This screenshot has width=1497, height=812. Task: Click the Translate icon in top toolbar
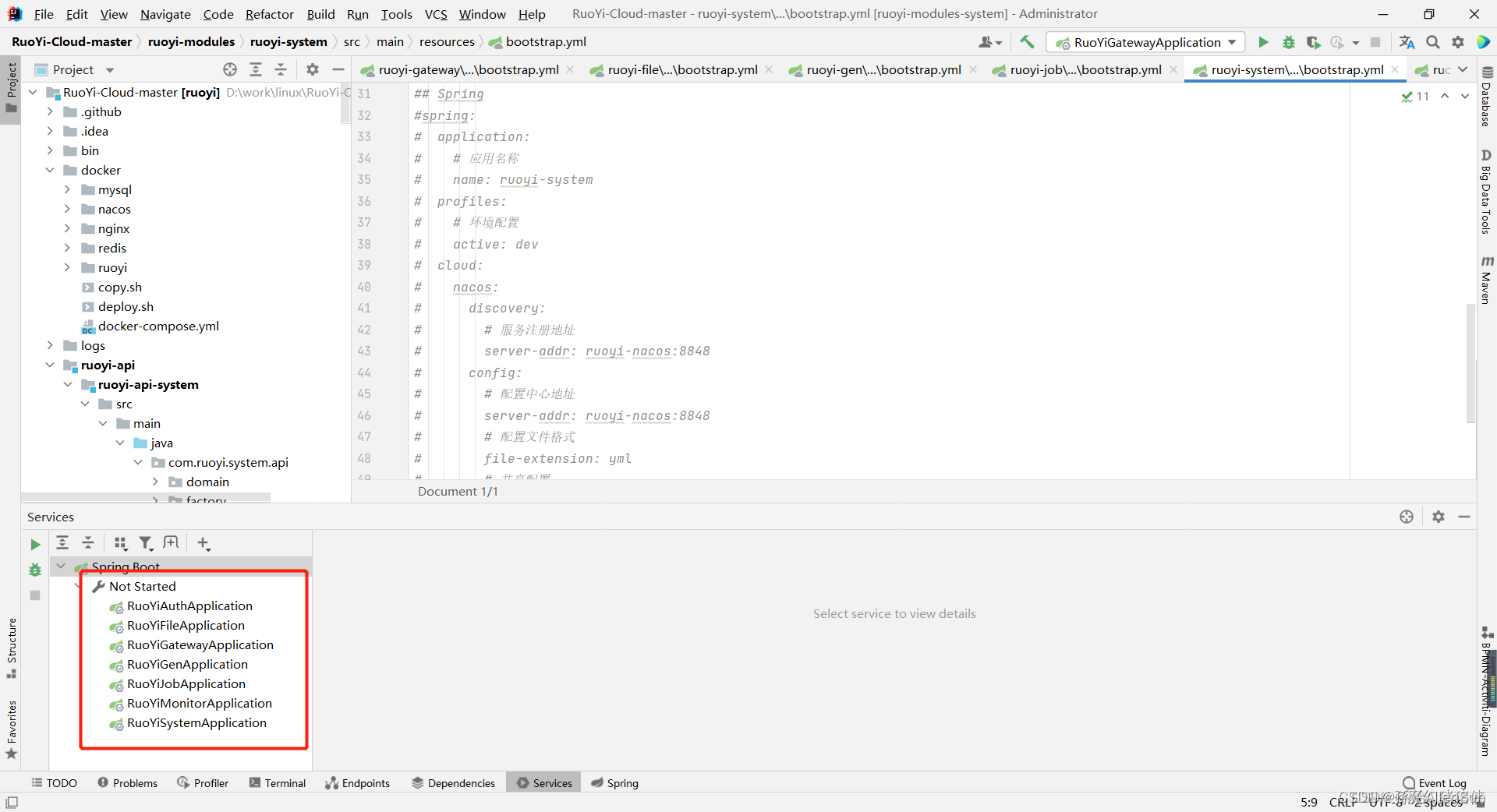tap(1407, 42)
